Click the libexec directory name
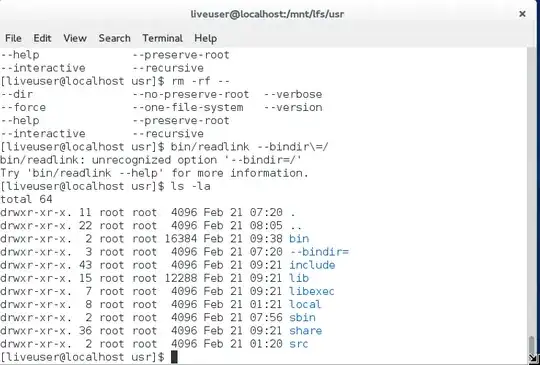 (312, 291)
